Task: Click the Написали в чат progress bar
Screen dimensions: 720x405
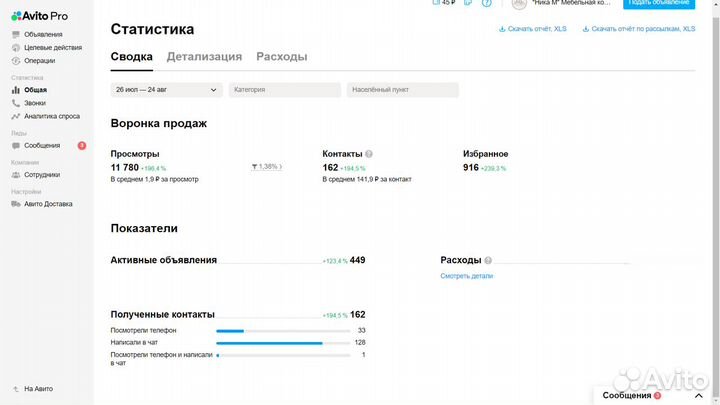Action: [x=283, y=343]
